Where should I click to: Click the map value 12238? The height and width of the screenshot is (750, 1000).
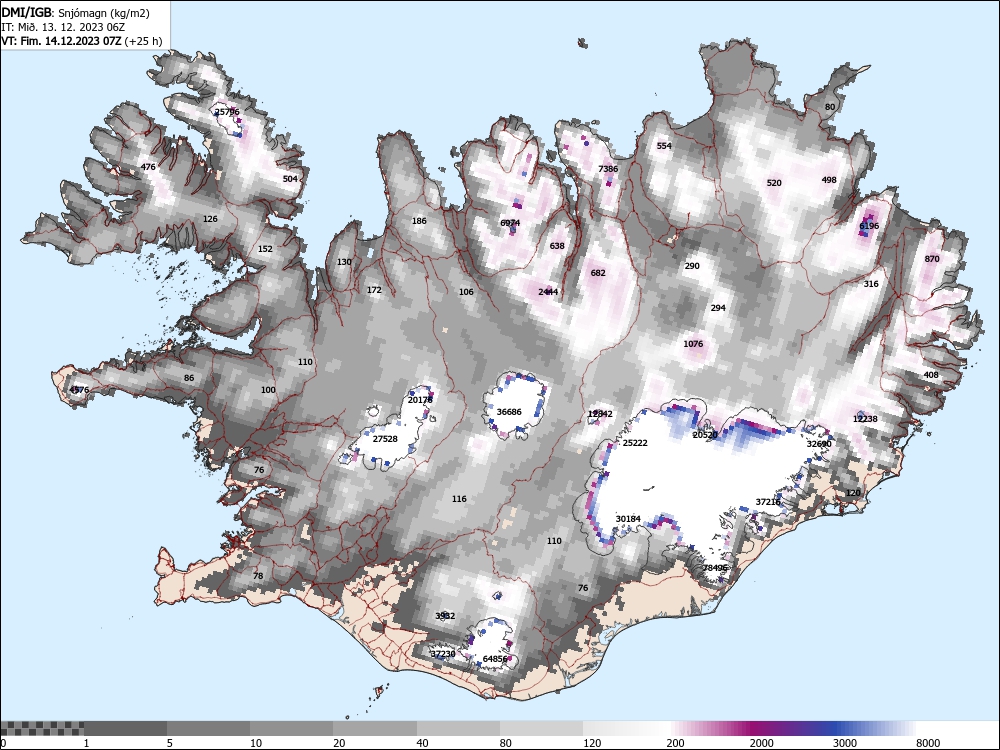click(x=865, y=419)
